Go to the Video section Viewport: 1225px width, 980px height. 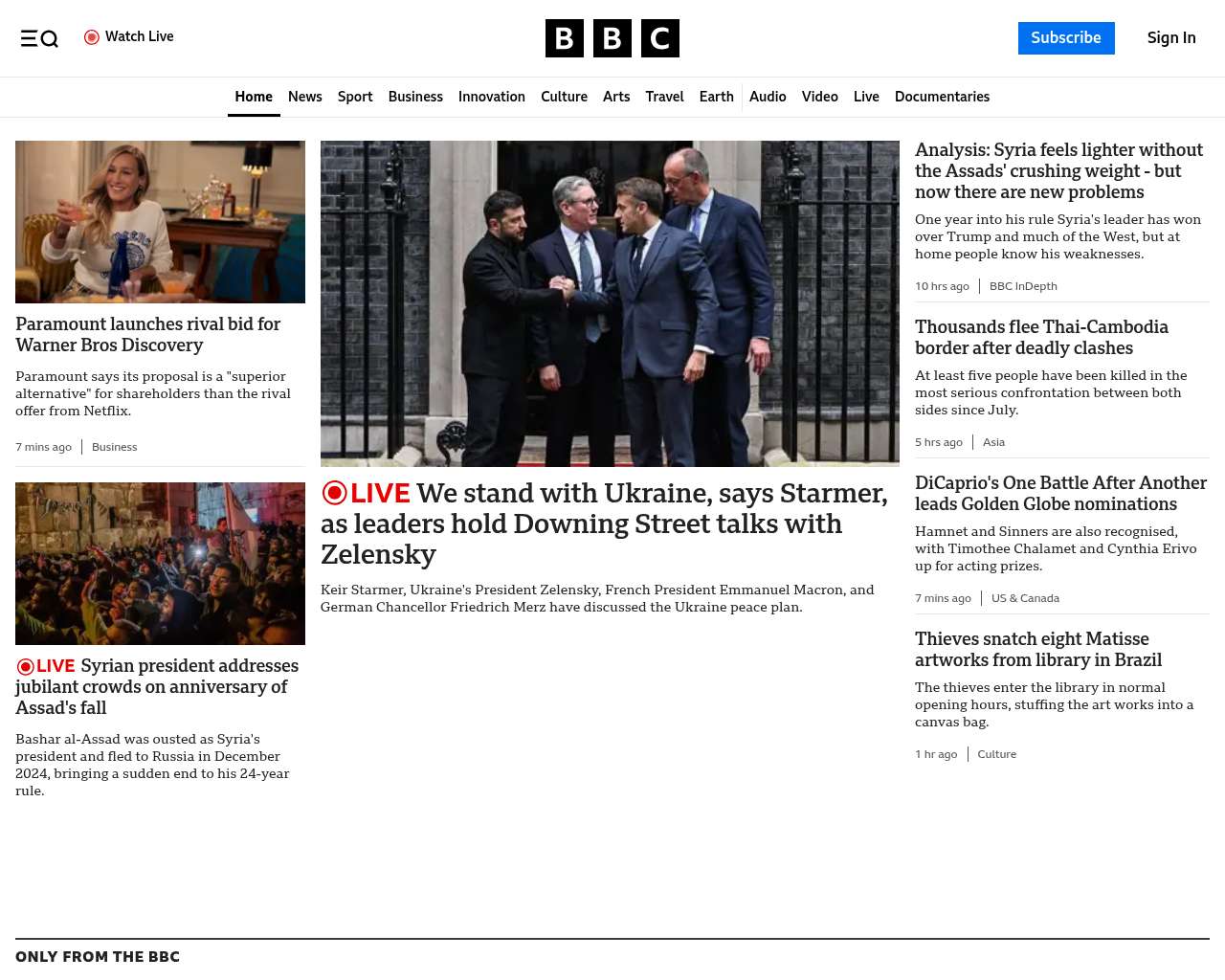[820, 97]
